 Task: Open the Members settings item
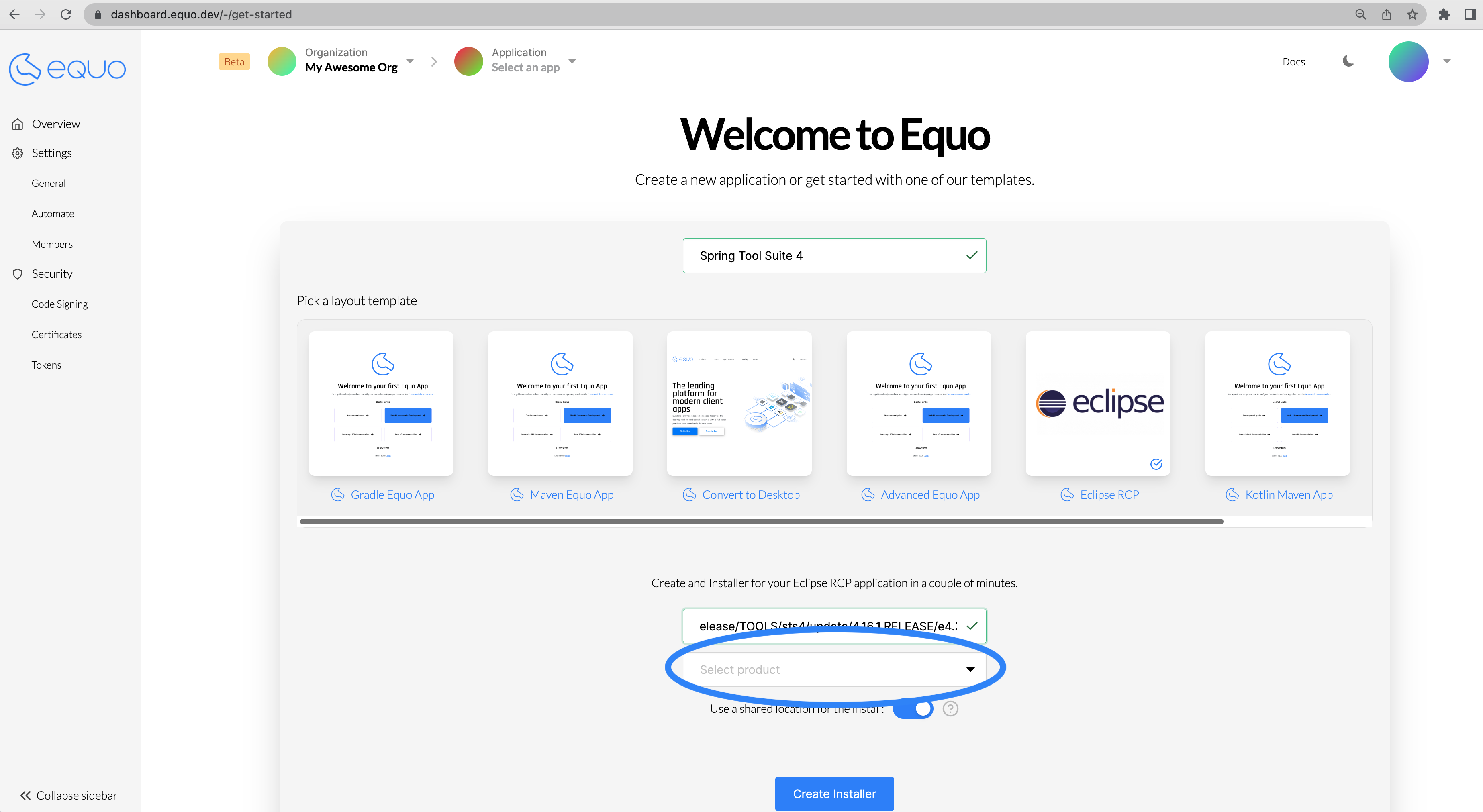click(52, 244)
